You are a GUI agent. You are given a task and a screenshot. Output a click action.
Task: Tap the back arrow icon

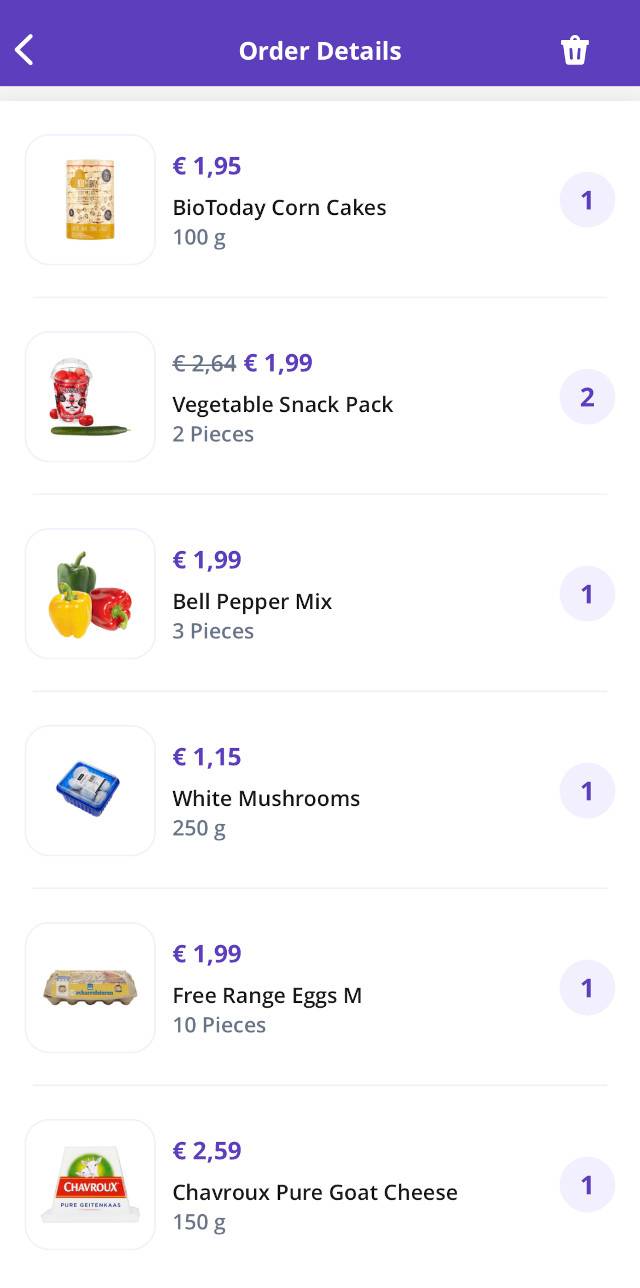click(25, 50)
